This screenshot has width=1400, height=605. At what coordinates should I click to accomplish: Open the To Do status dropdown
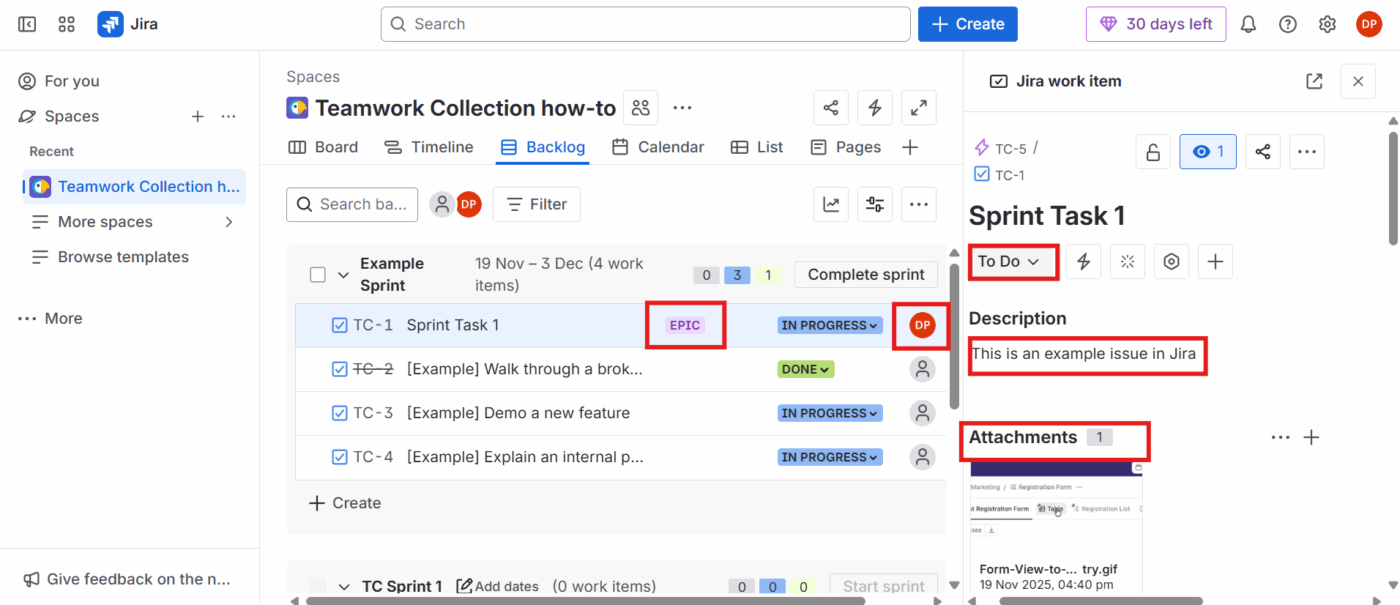tap(1011, 261)
